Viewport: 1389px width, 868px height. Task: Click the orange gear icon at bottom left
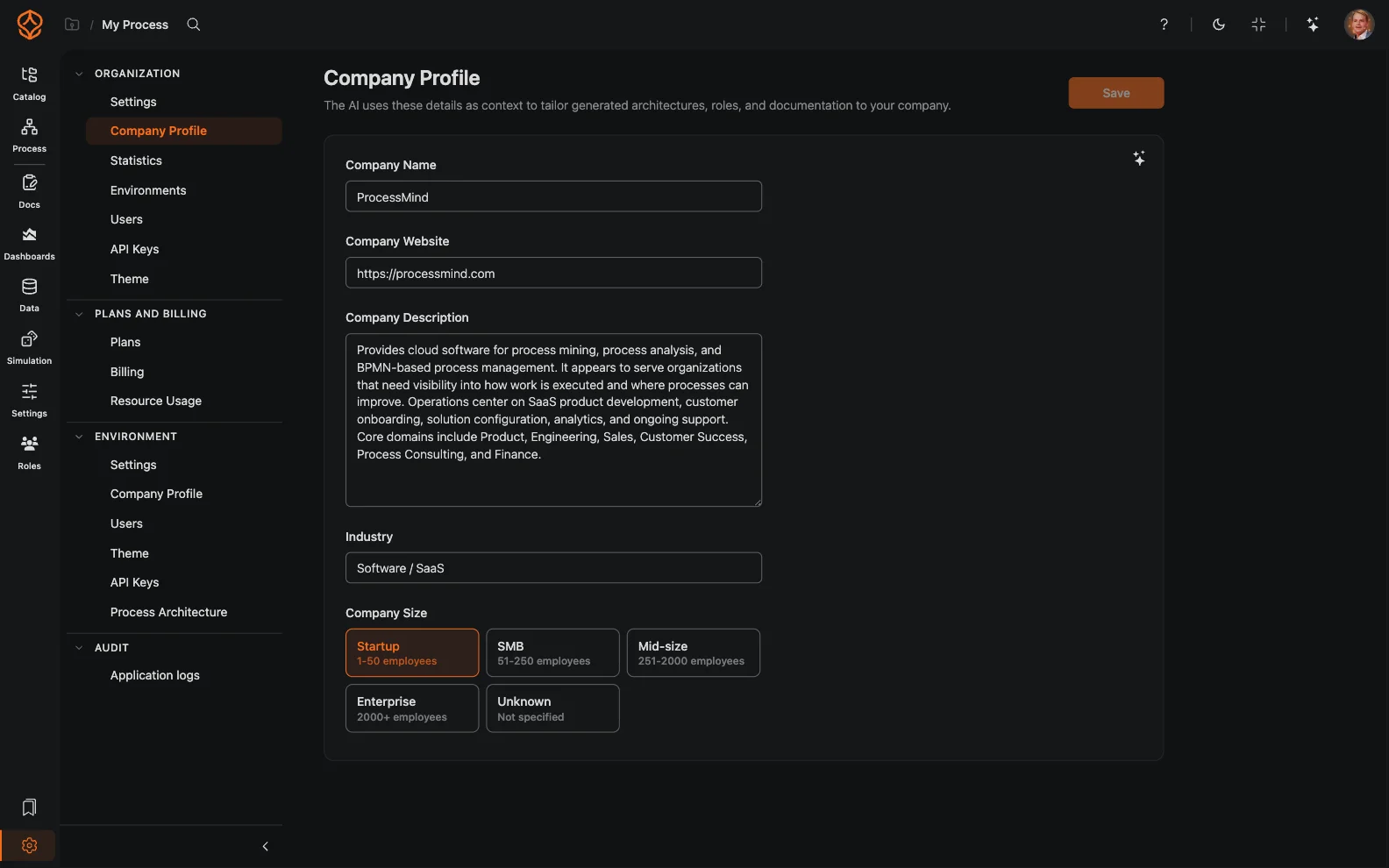29,845
